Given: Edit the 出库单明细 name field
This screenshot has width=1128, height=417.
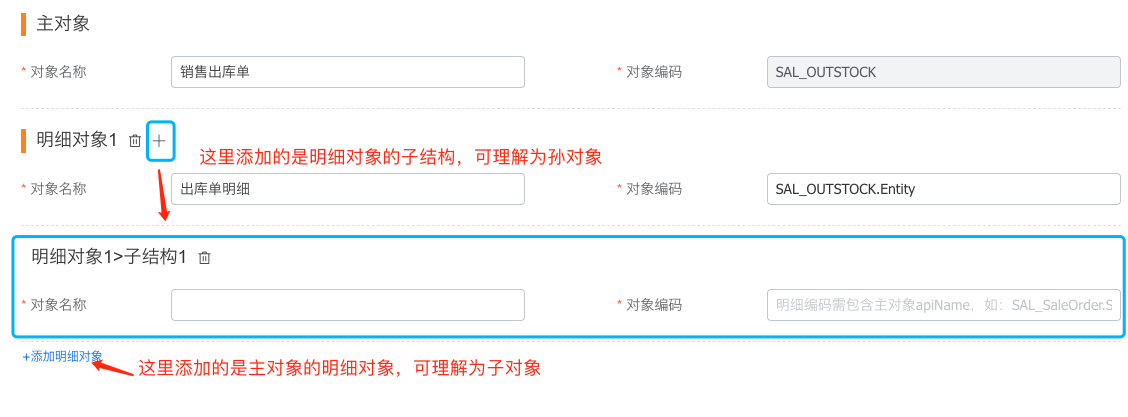Looking at the screenshot, I should click(347, 189).
